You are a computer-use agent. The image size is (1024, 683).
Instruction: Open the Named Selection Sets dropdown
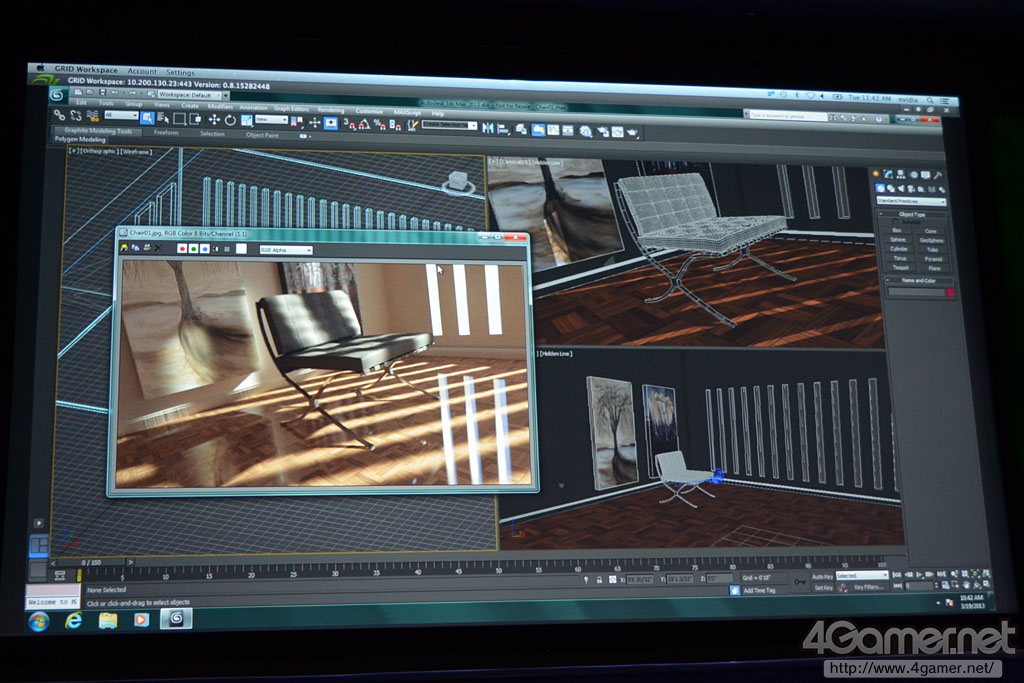[x=449, y=125]
